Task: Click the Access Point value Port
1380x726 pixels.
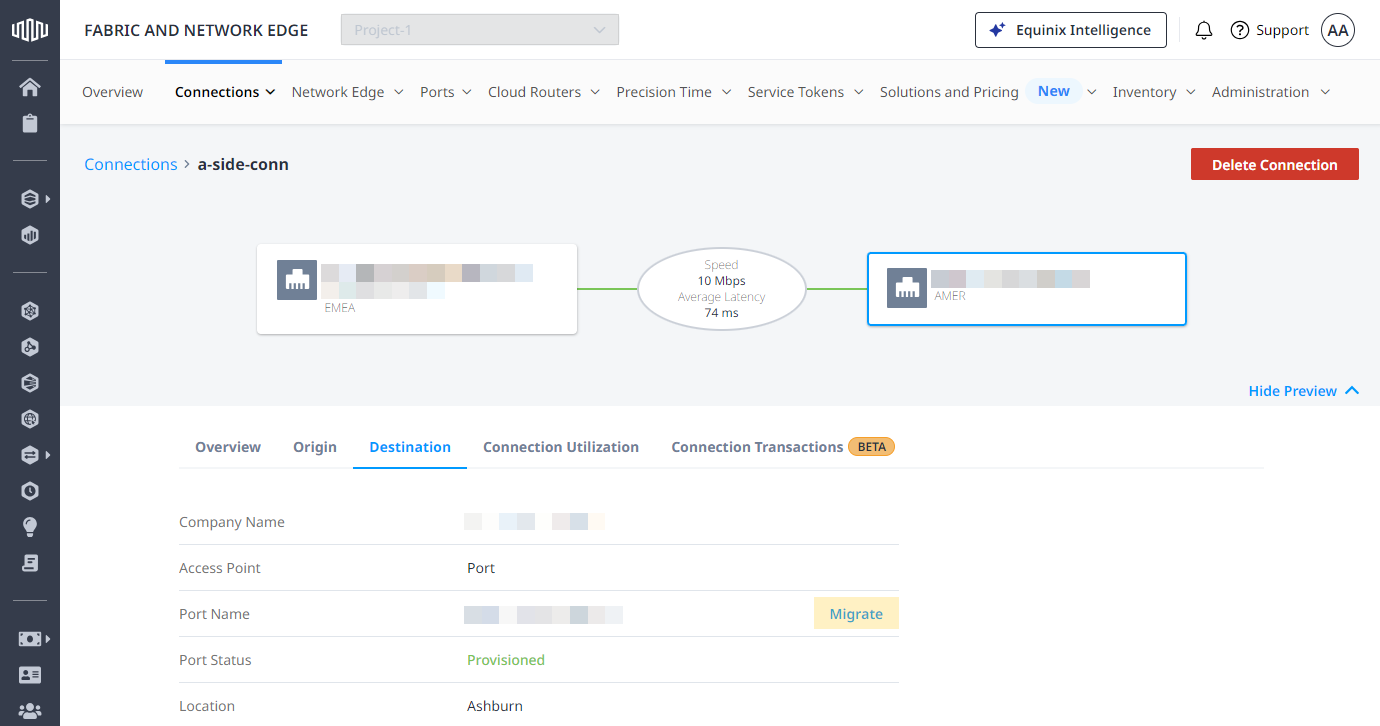Action: coord(481,568)
